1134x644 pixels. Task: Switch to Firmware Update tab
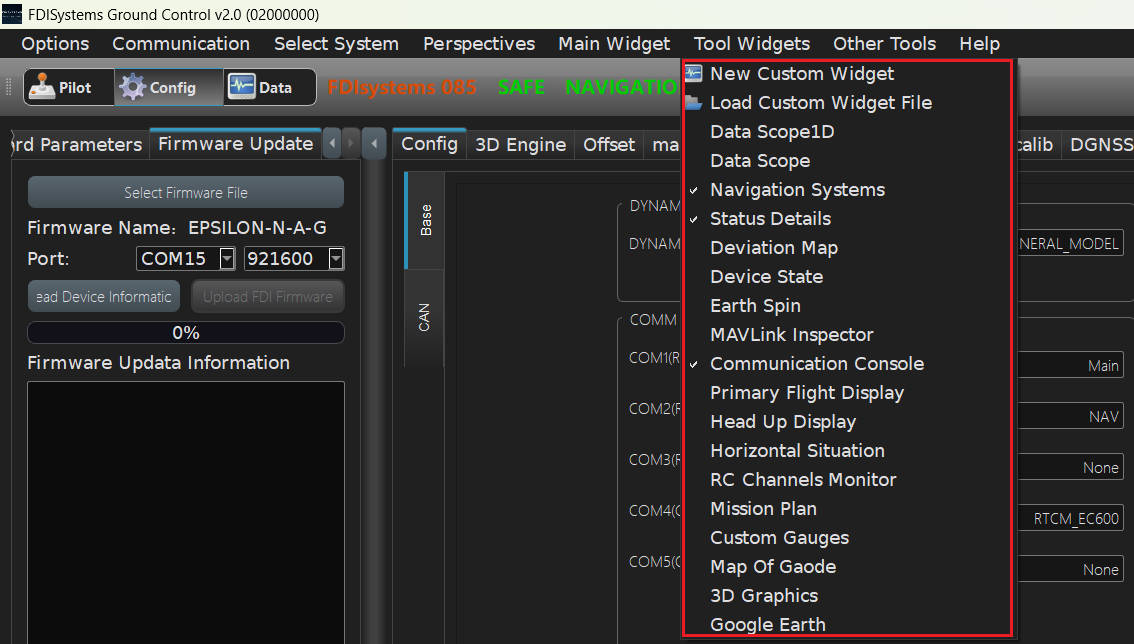pos(236,143)
